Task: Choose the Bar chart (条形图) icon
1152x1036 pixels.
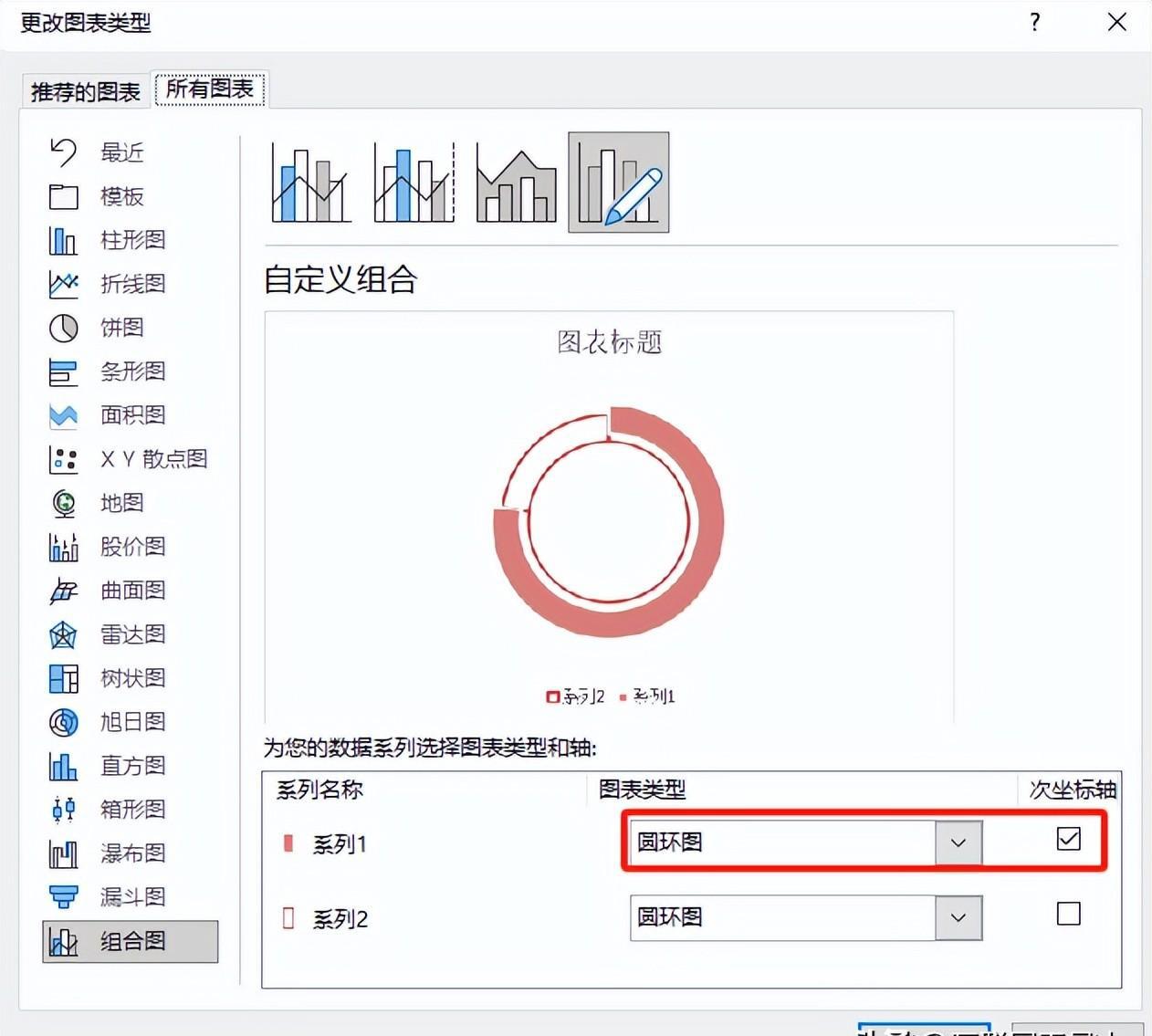Action: (63, 371)
